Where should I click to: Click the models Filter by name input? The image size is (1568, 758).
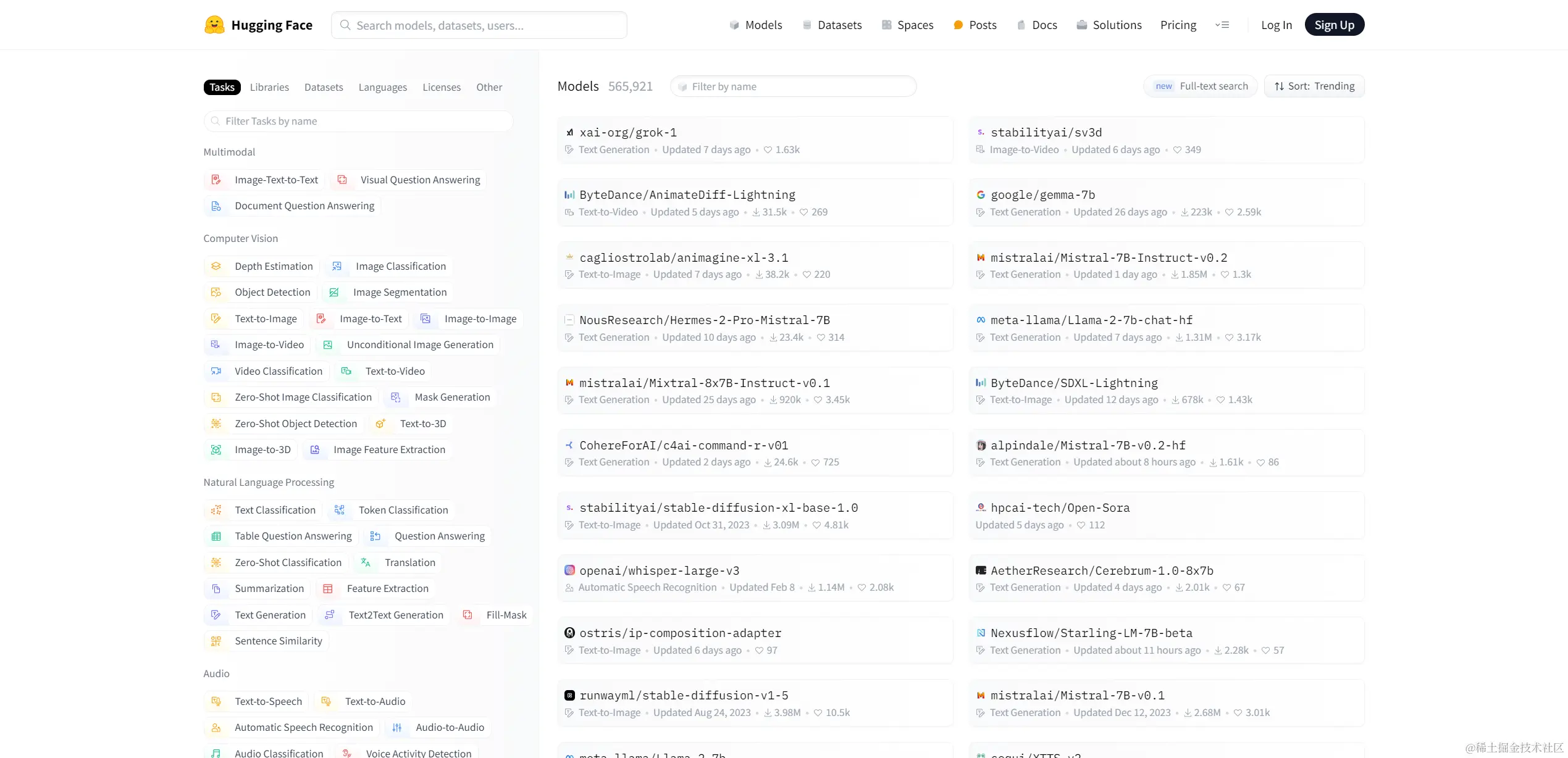[793, 86]
